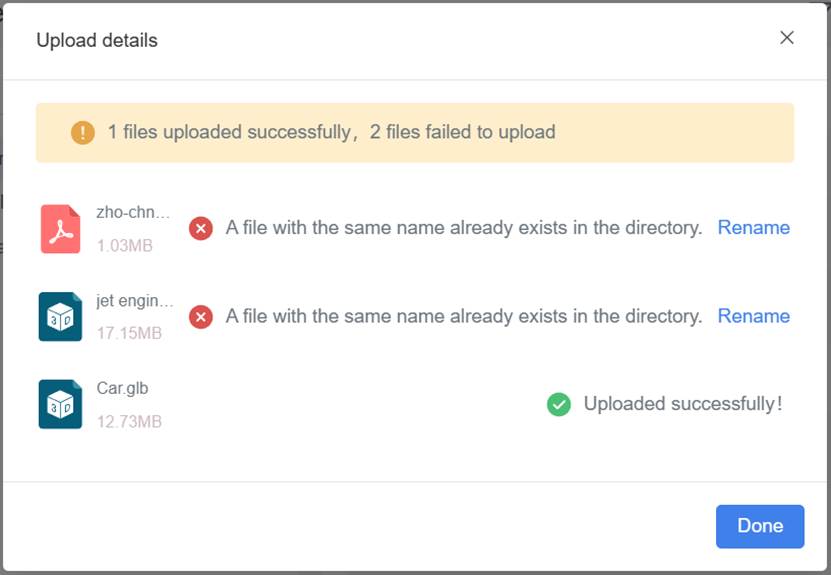Click the 17.15MB file size label
This screenshot has height=575, width=831.
tap(129, 333)
